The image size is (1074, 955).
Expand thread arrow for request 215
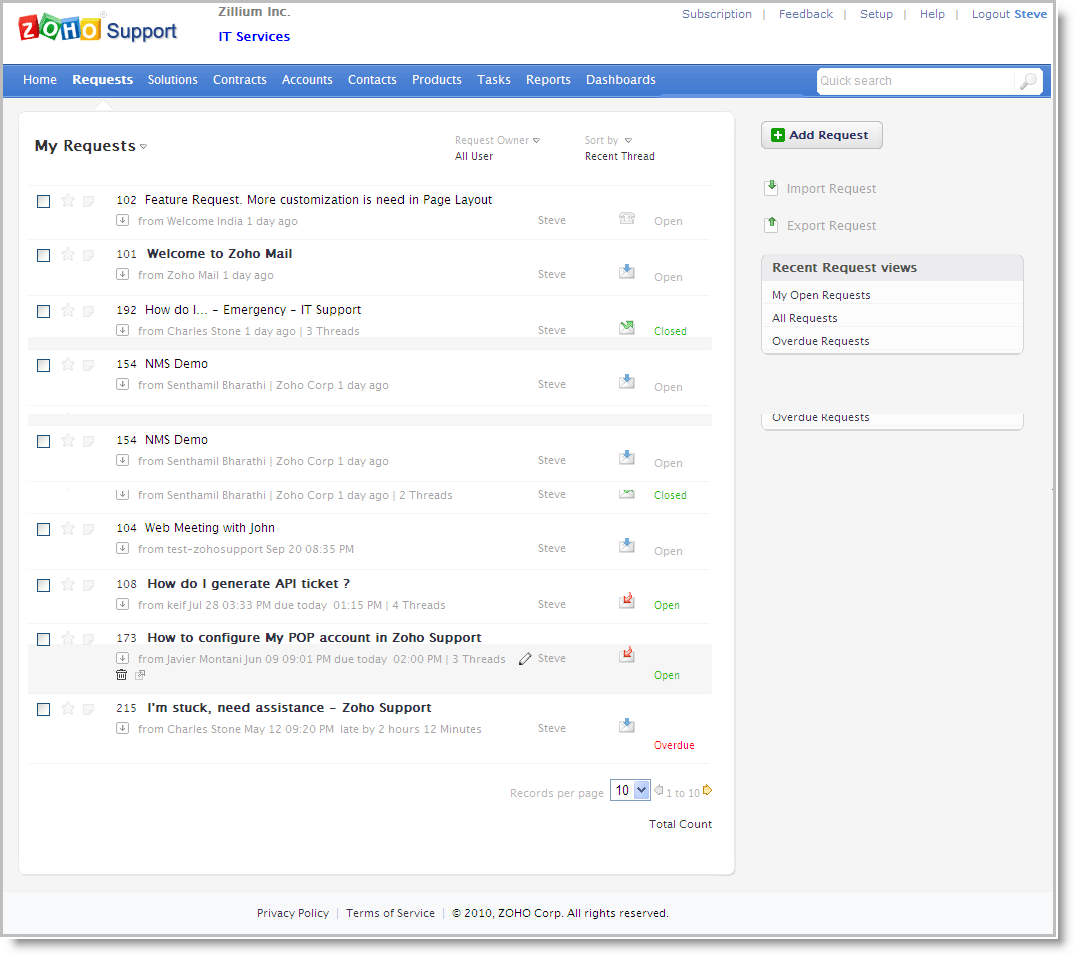tap(122, 728)
